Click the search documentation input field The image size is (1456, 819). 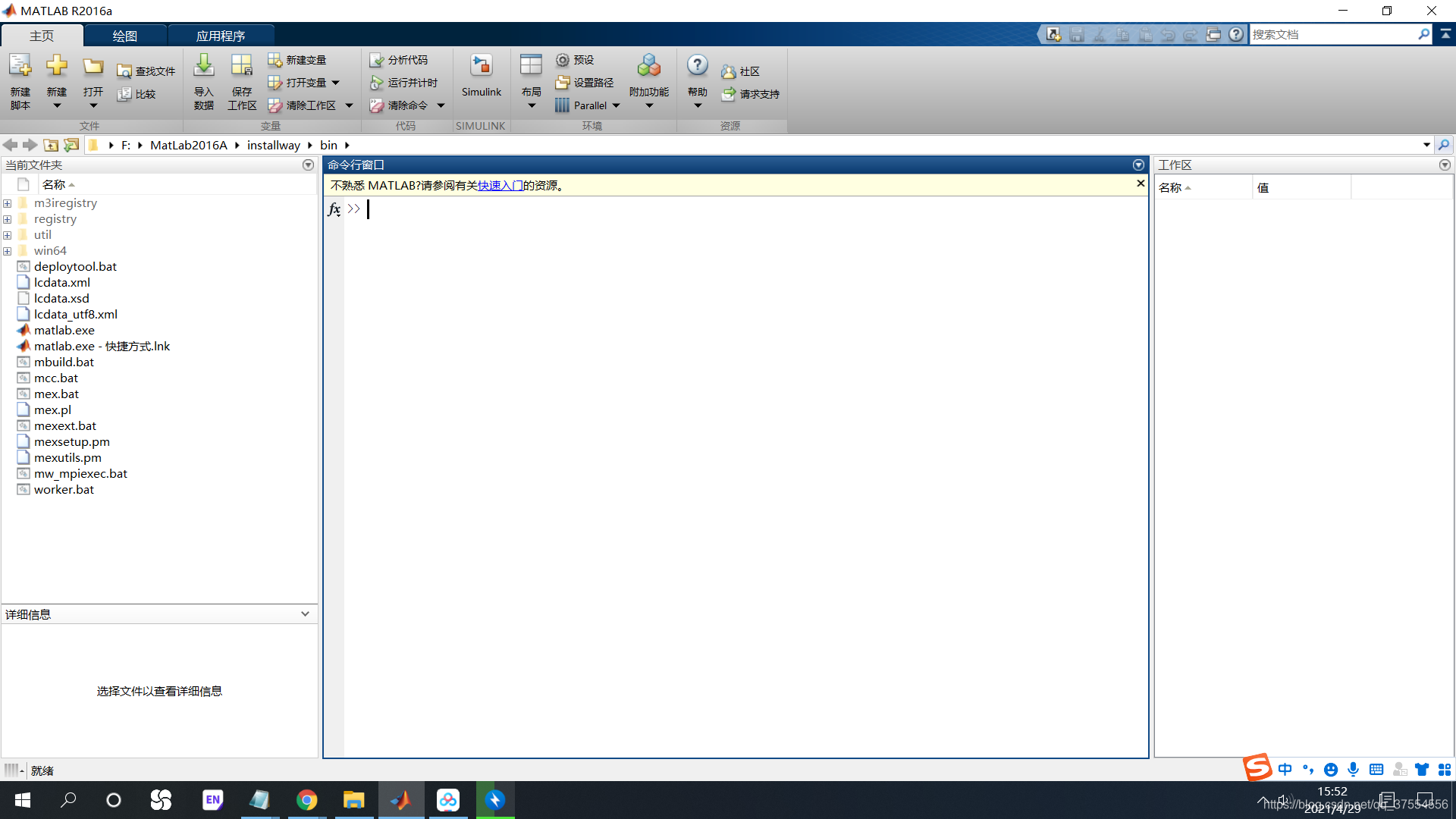point(1333,35)
